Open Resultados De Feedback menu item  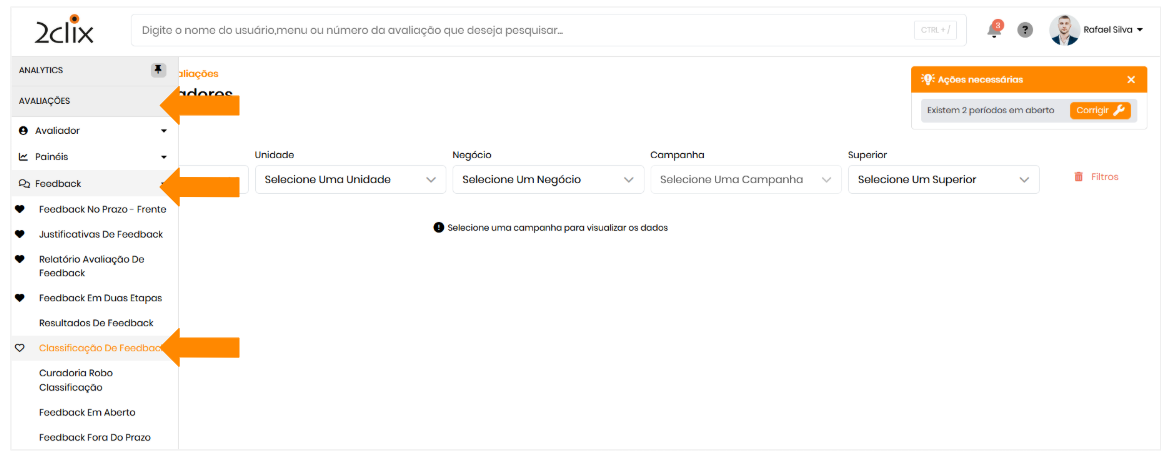(x=96, y=323)
